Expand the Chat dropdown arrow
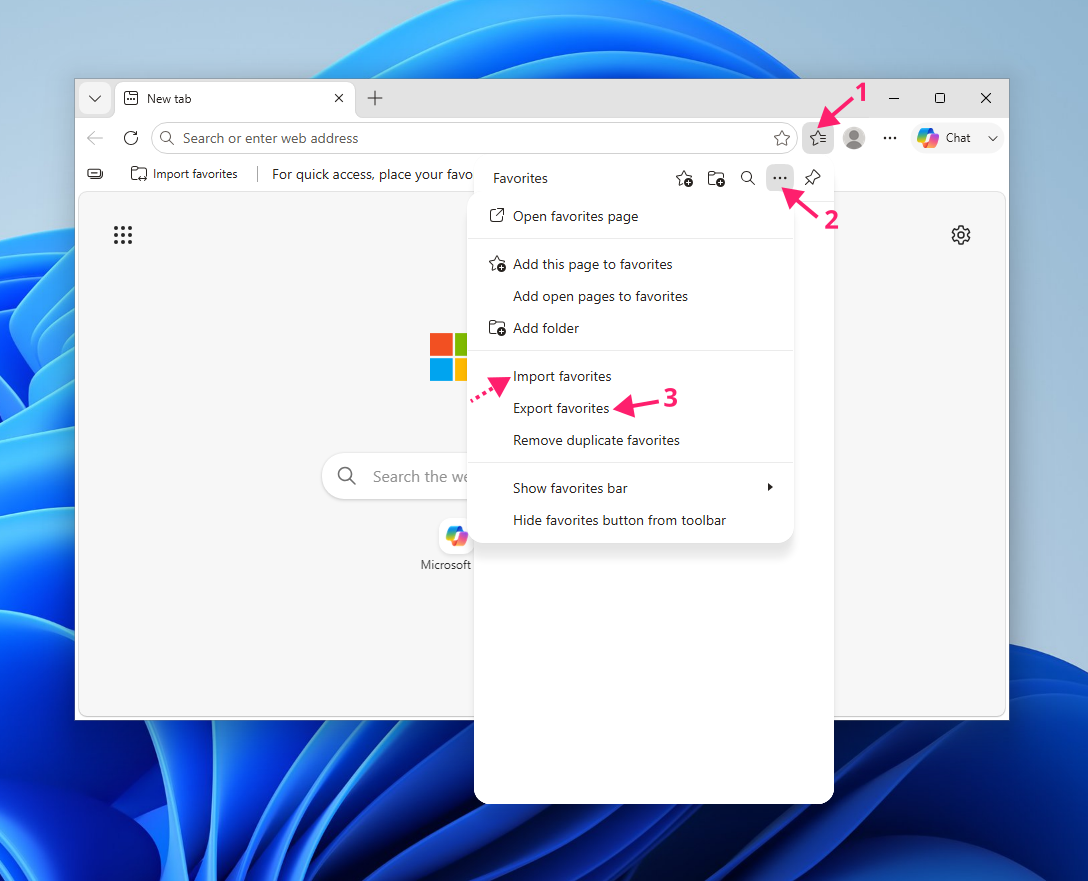The height and width of the screenshot is (881, 1088). point(993,138)
